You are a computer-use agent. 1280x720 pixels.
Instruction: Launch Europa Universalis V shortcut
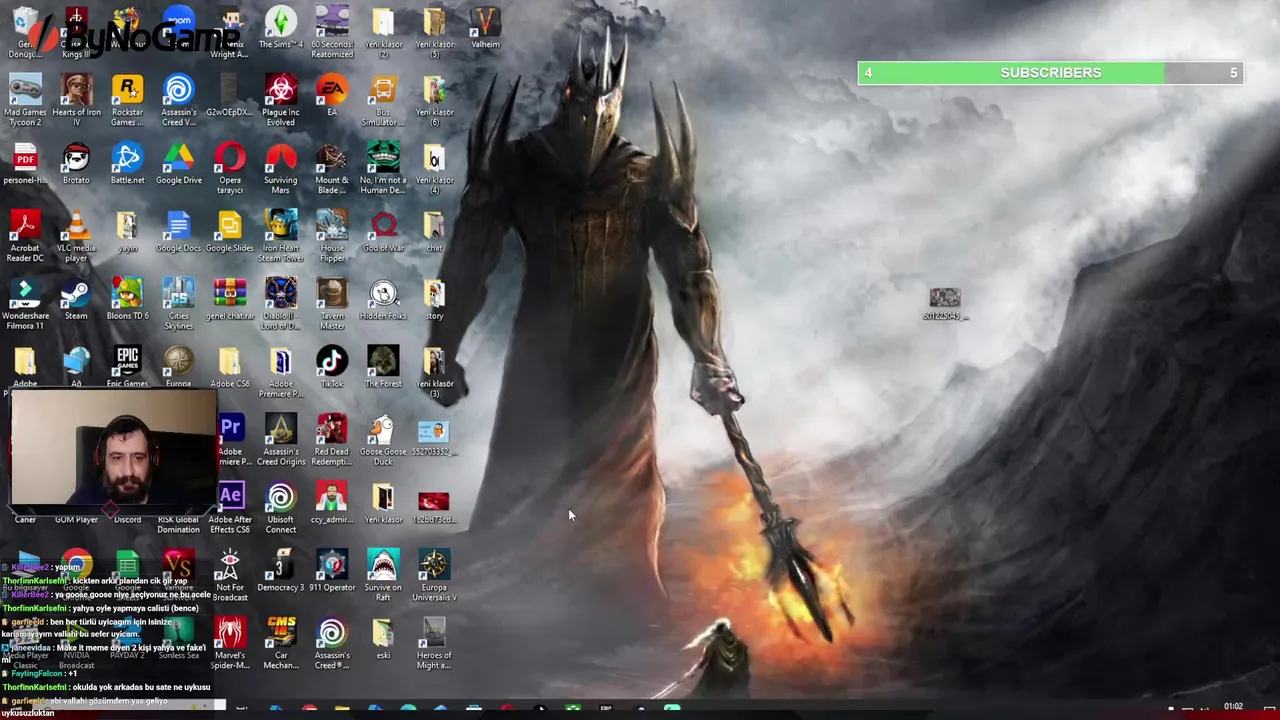click(434, 575)
